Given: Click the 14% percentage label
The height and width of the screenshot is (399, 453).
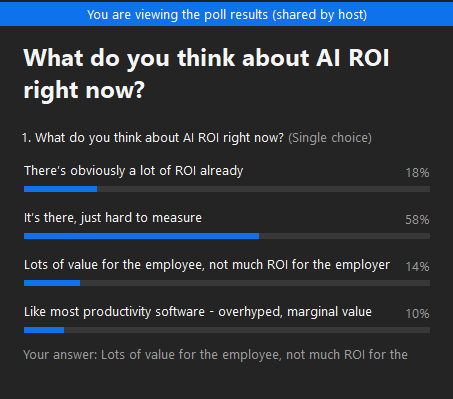Looking at the screenshot, I should (x=417, y=267).
